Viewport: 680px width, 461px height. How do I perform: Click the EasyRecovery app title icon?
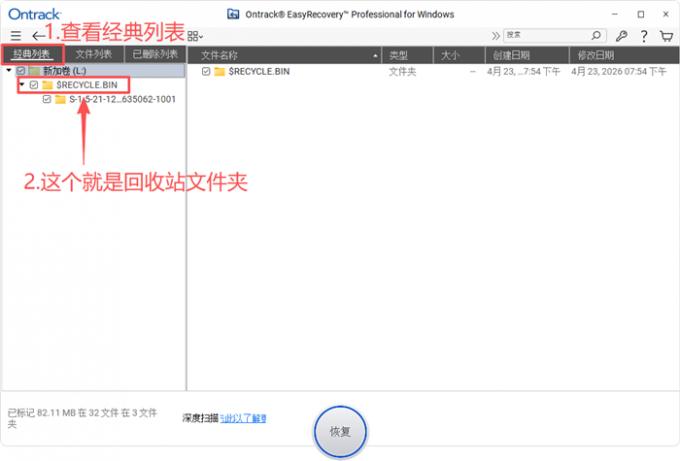click(233, 14)
